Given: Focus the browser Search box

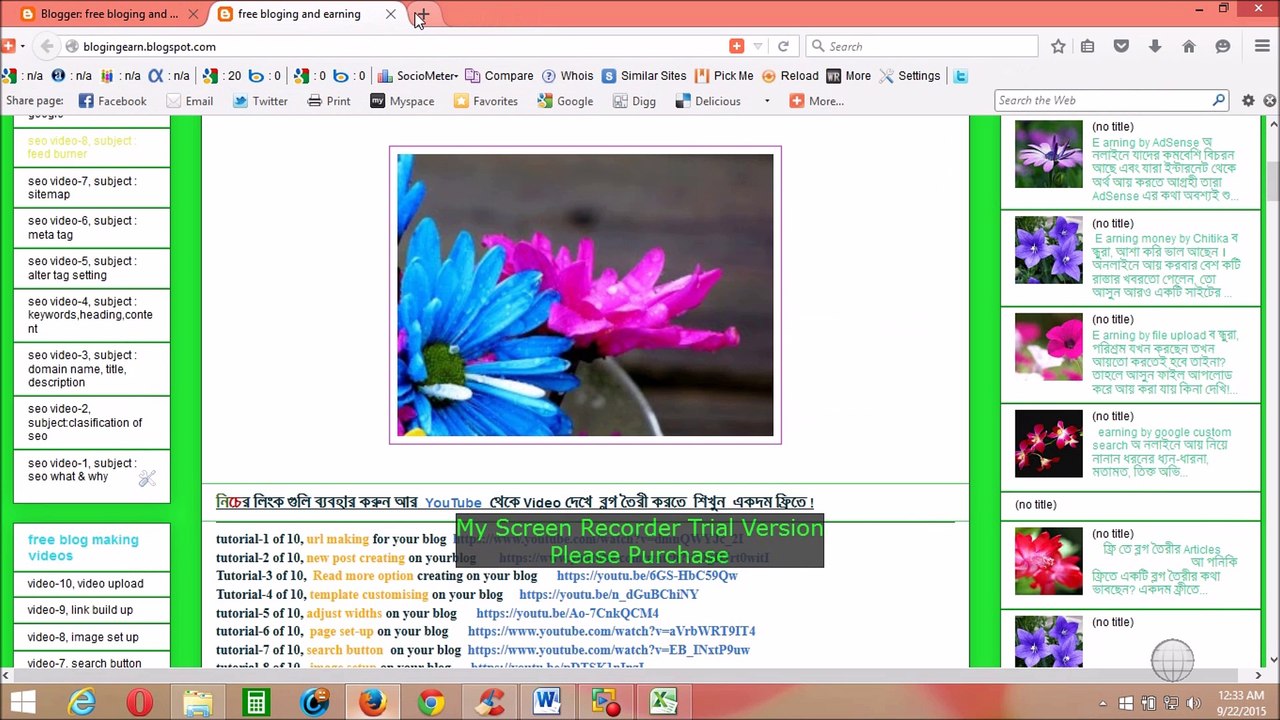Looking at the screenshot, I should (920, 46).
